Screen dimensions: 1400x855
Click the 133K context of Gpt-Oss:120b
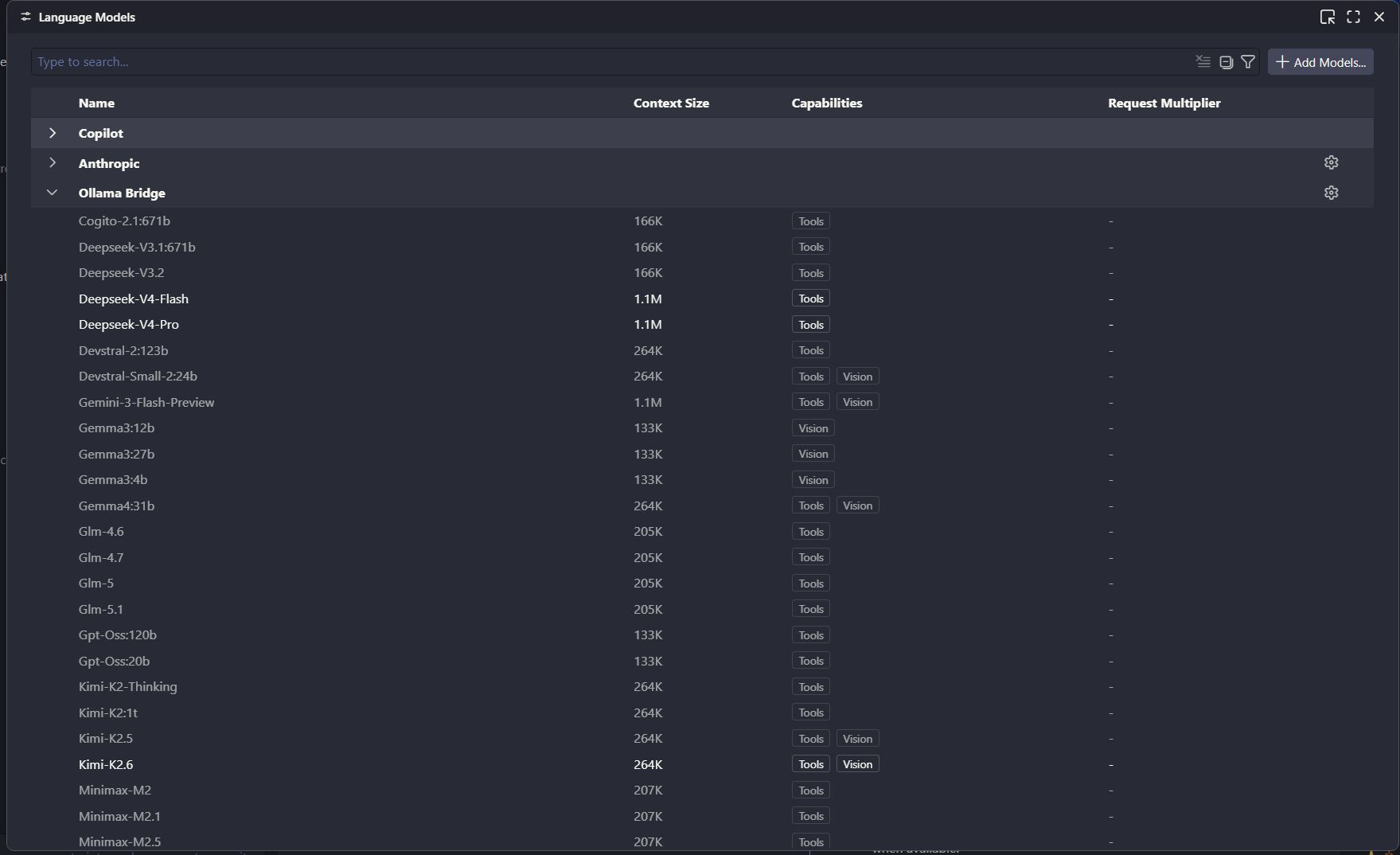[x=648, y=634]
